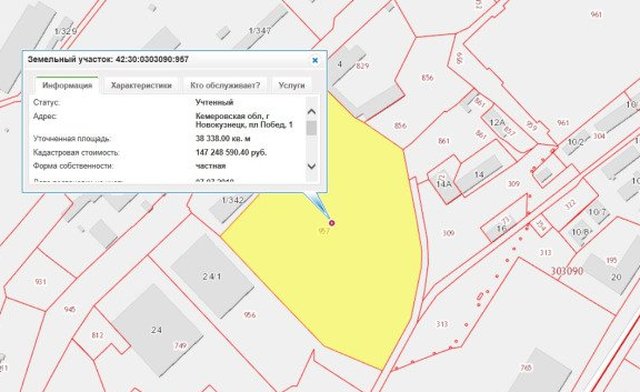The height and width of the screenshot is (392, 640).
Task: Click parcel number 195 on the map
Action: [x=612, y=260]
